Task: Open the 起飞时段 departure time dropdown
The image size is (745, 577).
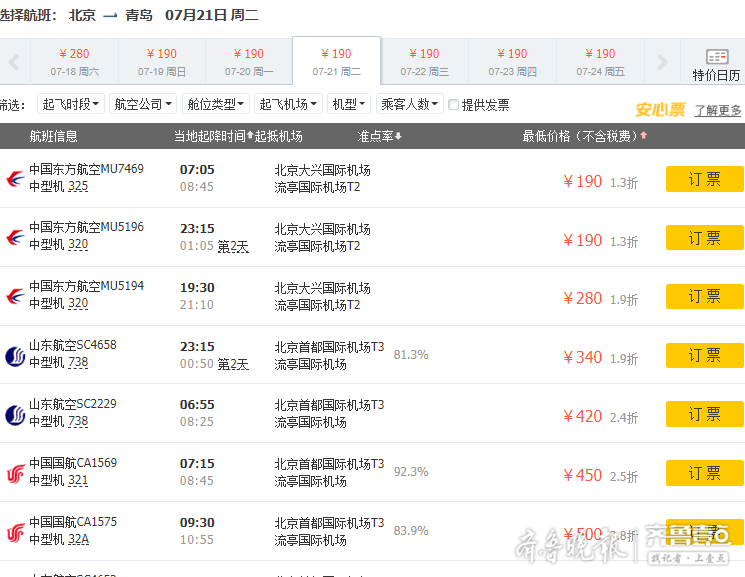Action: (x=71, y=104)
